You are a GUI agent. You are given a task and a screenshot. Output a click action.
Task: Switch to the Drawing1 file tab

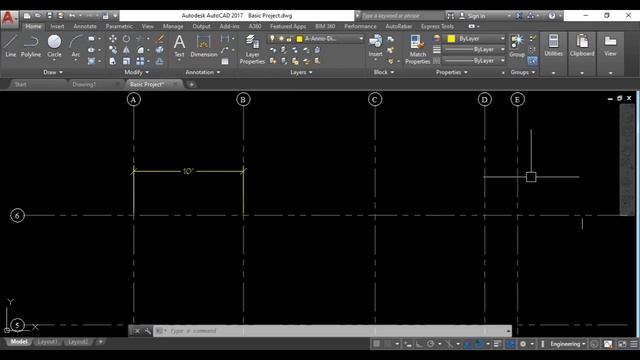coord(84,84)
